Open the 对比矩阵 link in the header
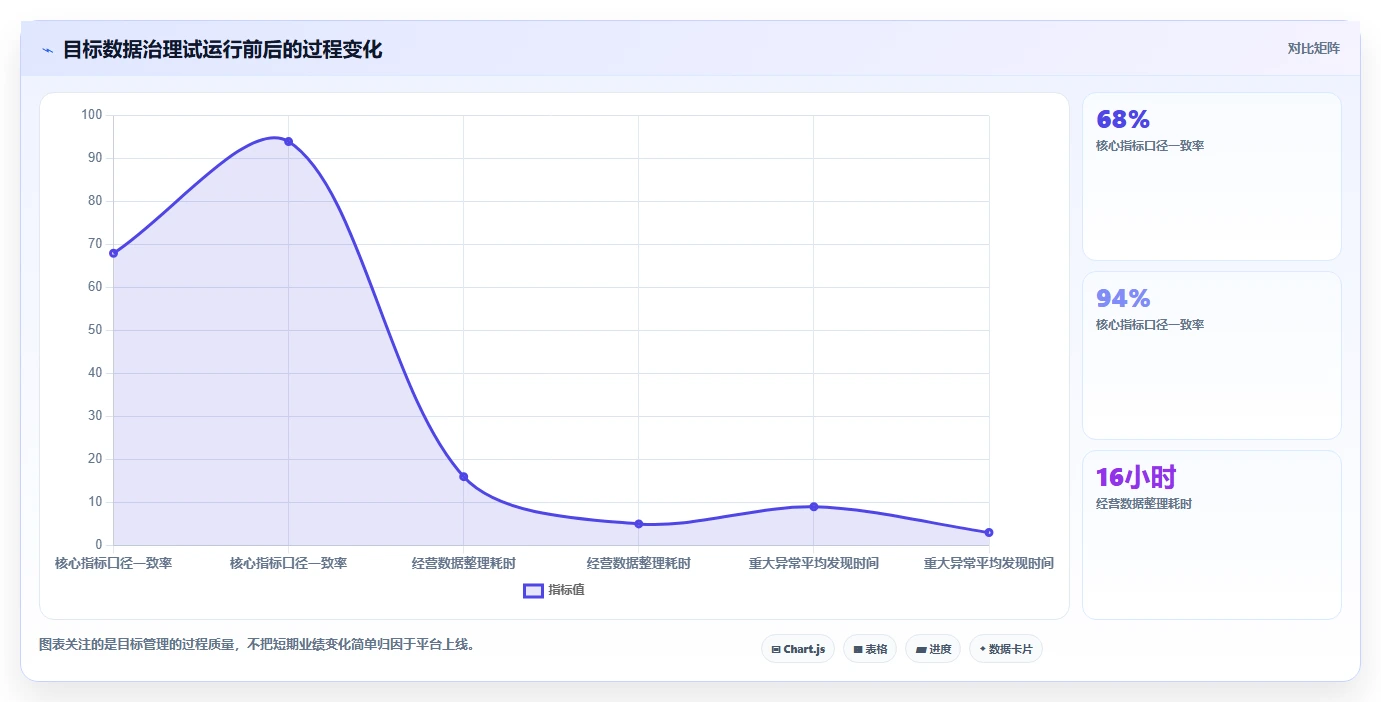 pyautogui.click(x=1313, y=48)
